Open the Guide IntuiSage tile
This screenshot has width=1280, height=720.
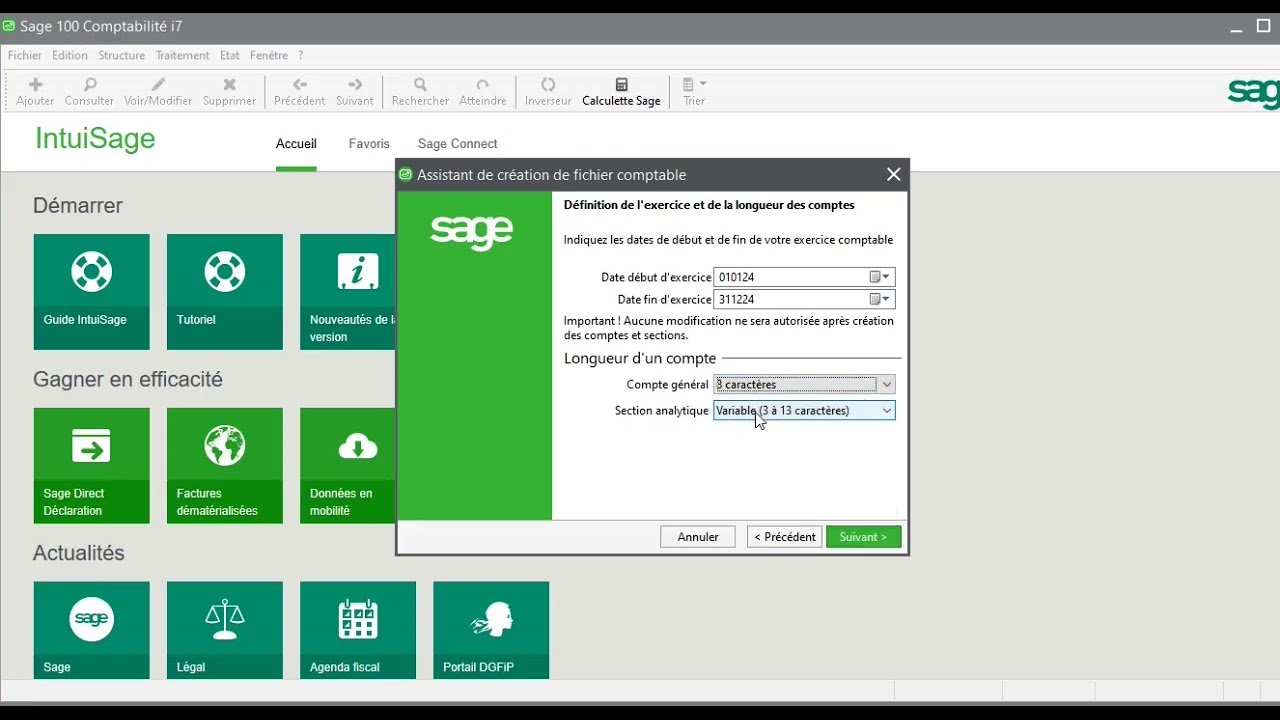pos(91,292)
